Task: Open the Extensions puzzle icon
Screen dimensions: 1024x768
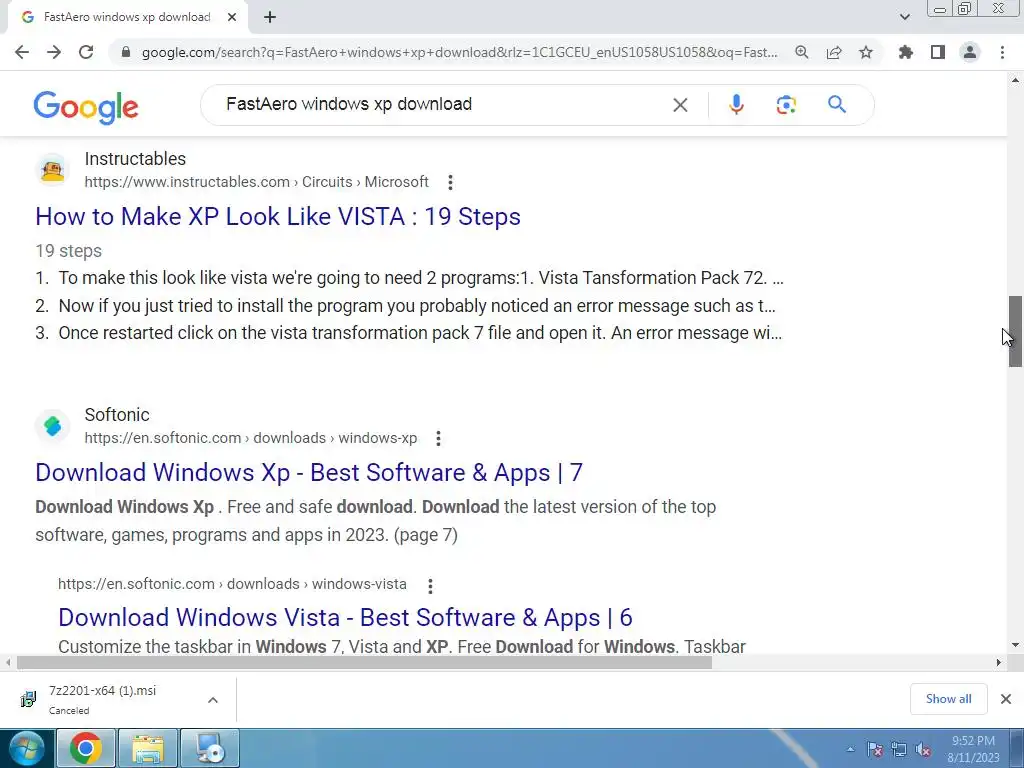Action: [x=906, y=52]
